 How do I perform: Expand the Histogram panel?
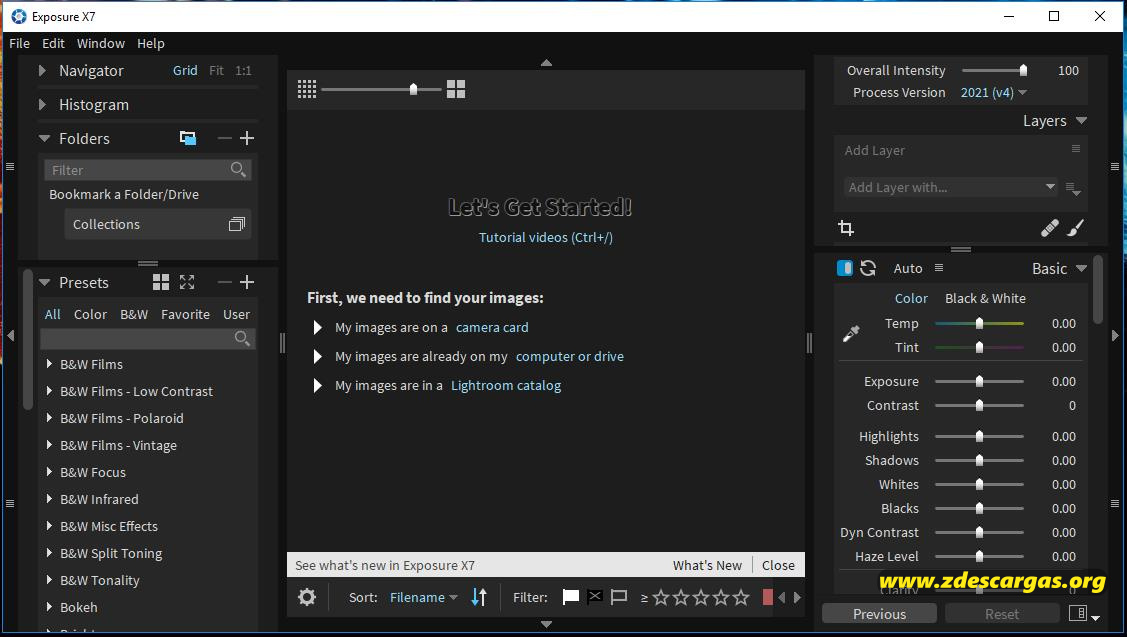pyautogui.click(x=42, y=104)
